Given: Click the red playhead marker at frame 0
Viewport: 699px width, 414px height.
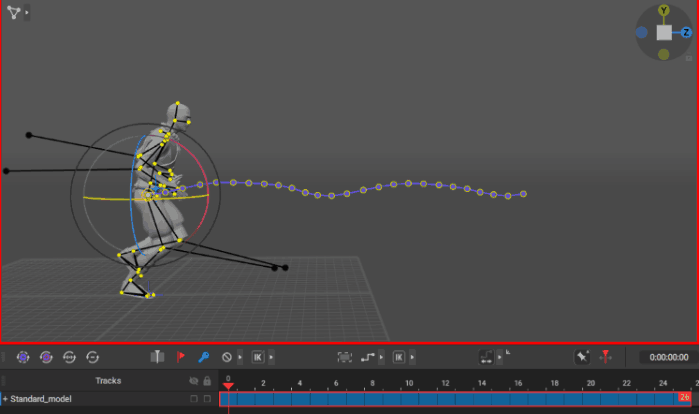Looking at the screenshot, I should pyautogui.click(x=228, y=385).
